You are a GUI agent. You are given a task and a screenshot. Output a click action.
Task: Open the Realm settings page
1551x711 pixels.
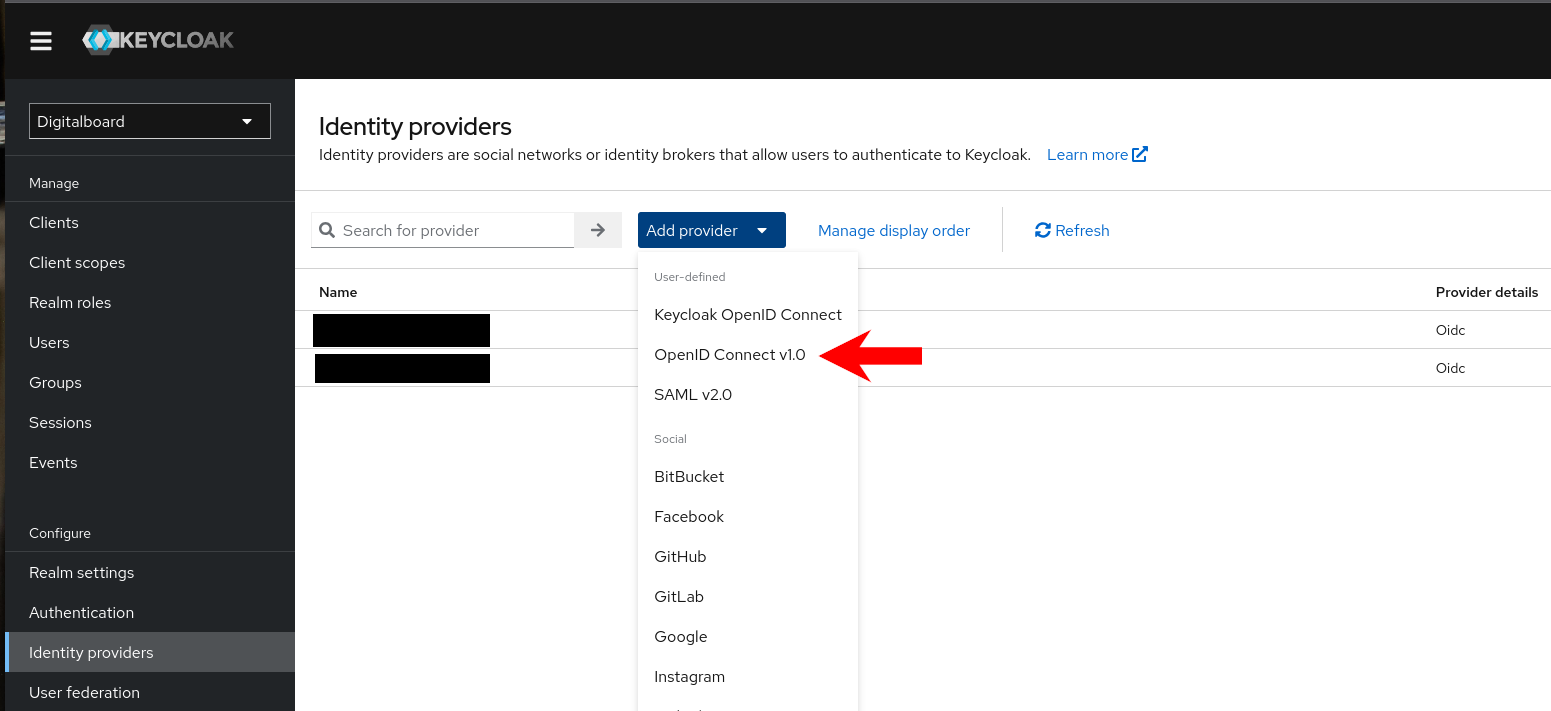point(82,572)
